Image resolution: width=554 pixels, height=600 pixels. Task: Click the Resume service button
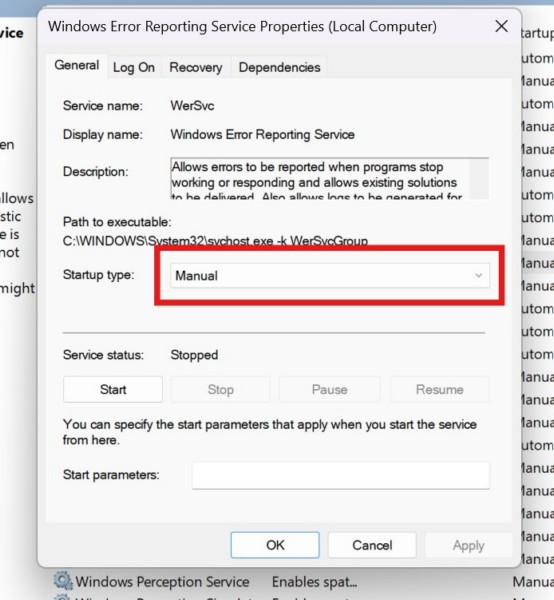coord(440,390)
